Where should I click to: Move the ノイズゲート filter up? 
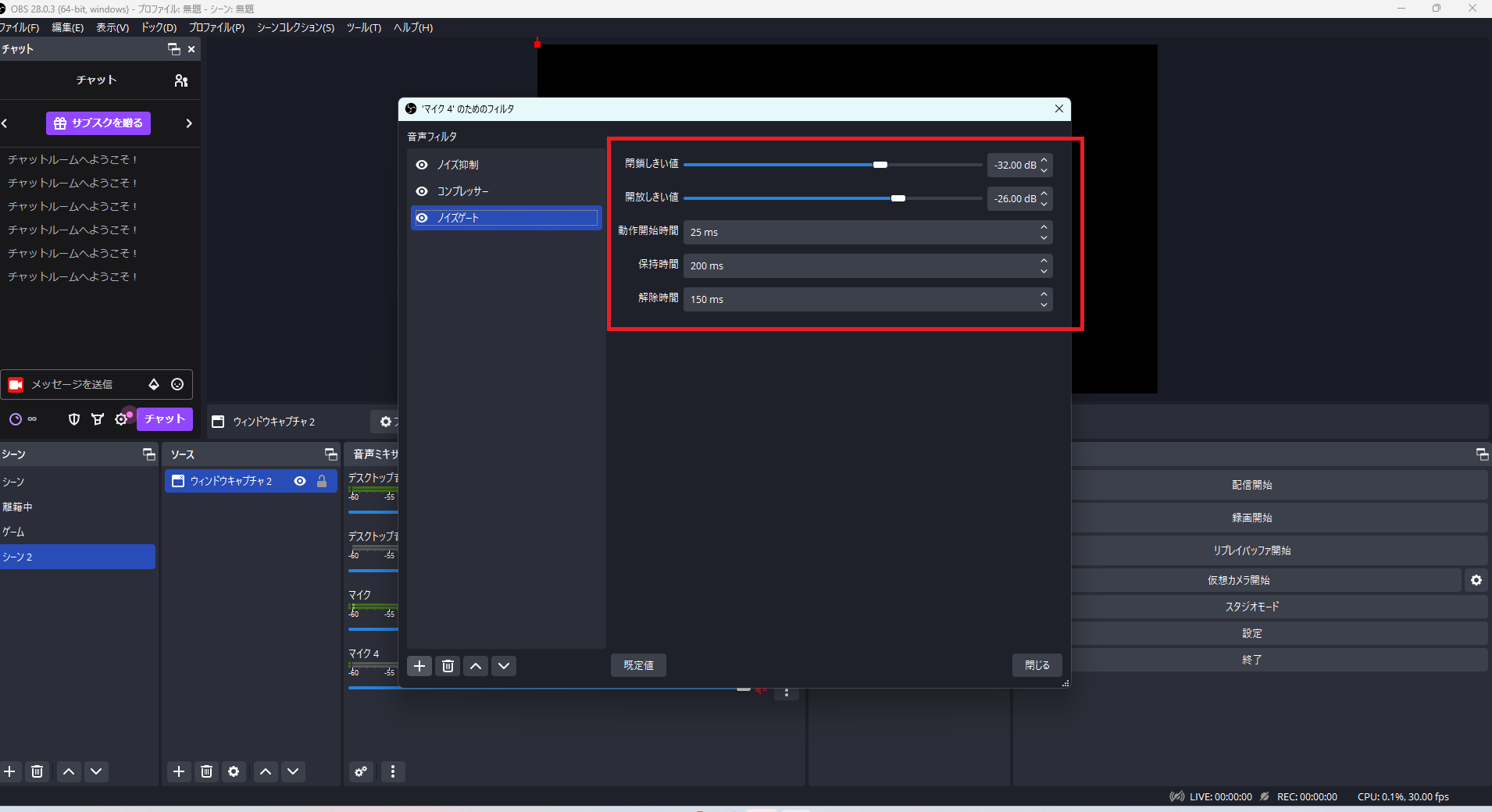pyautogui.click(x=475, y=666)
